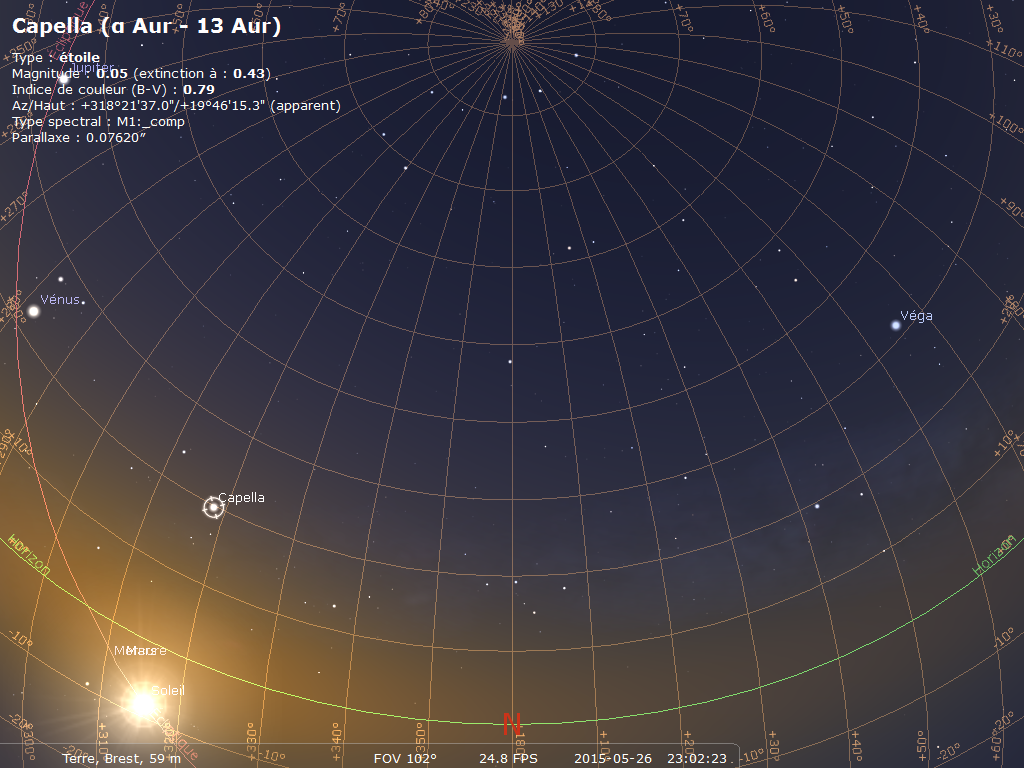Click the Véga text label

916,316
